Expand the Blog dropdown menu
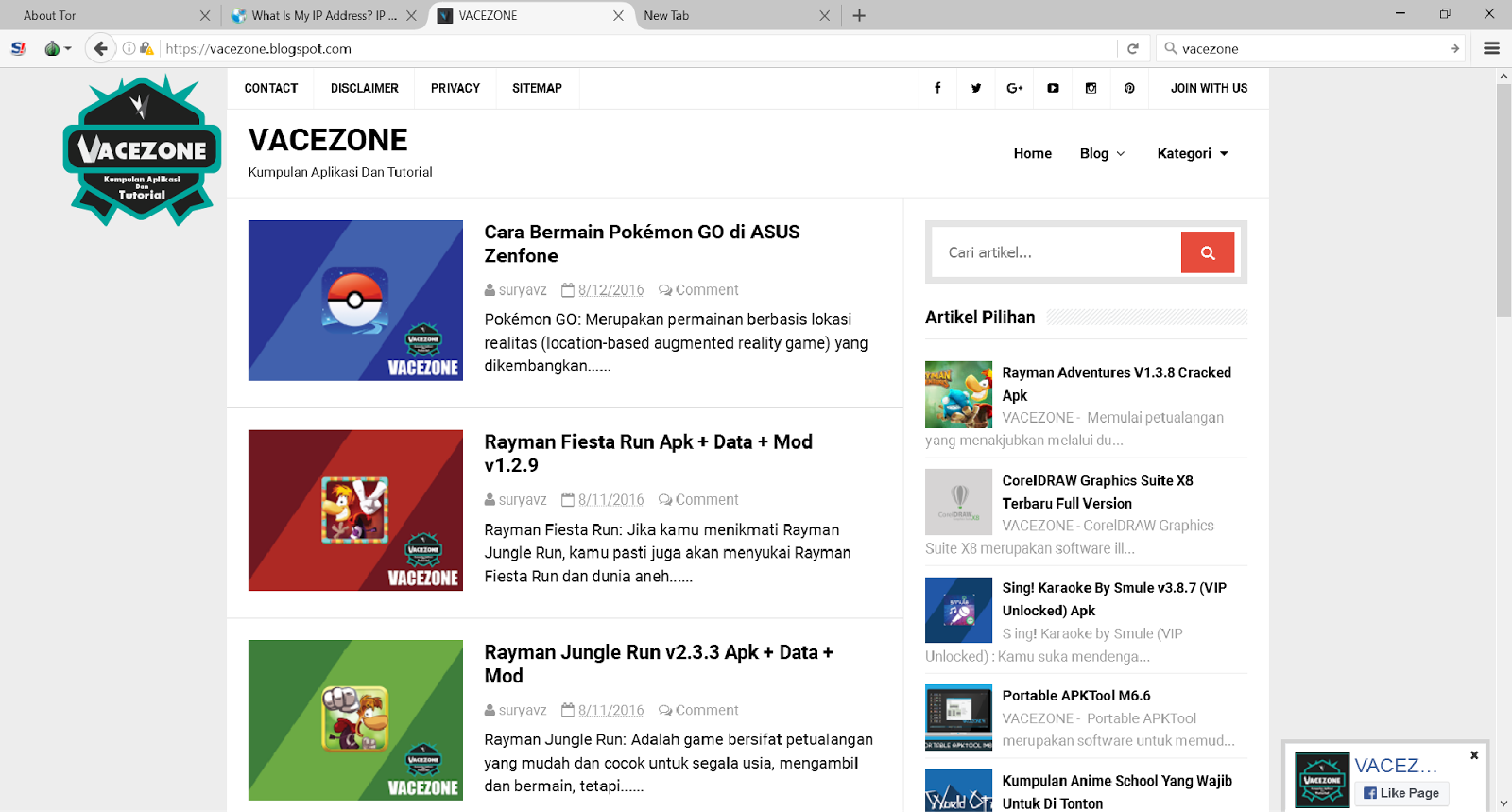The image size is (1512, 812). (1103, 153)
